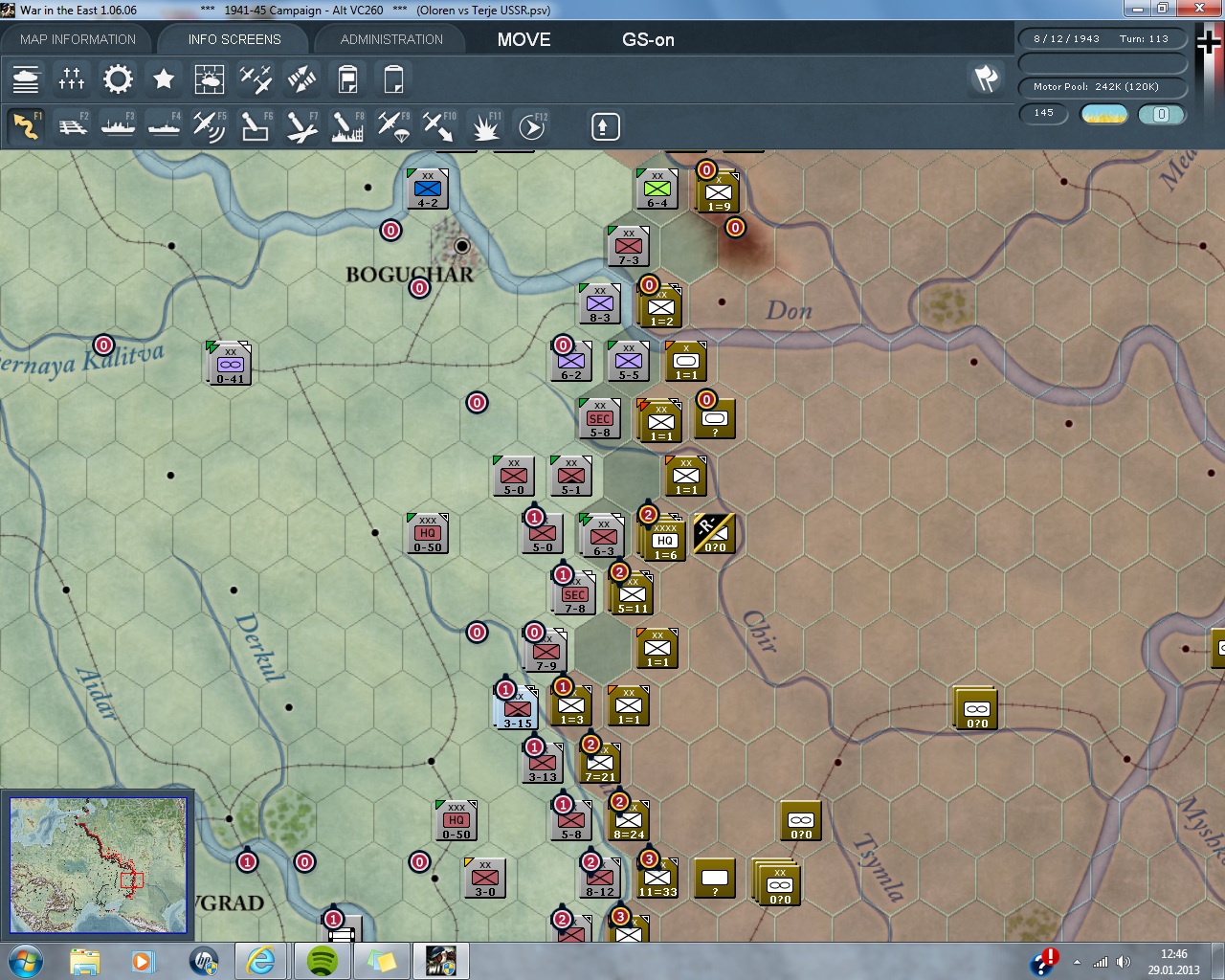This screenshot has width=1225, height=980.
Task: Click the GS-on indicator
Action: coord(648,39)
